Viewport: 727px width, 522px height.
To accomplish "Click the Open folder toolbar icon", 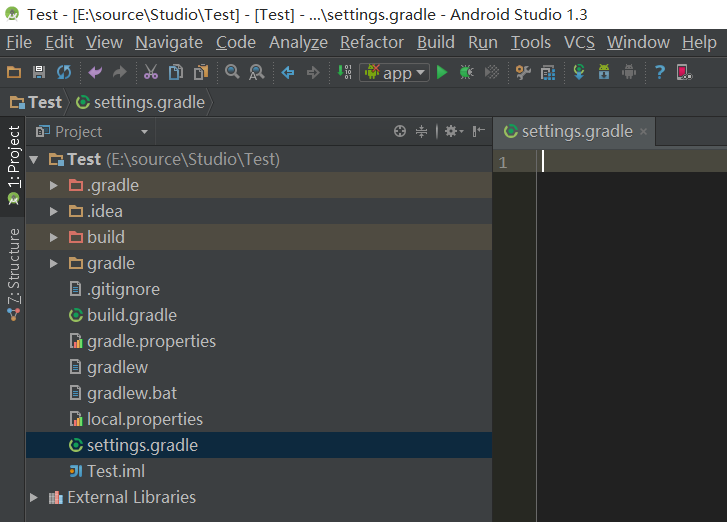I will coord(14,72).
